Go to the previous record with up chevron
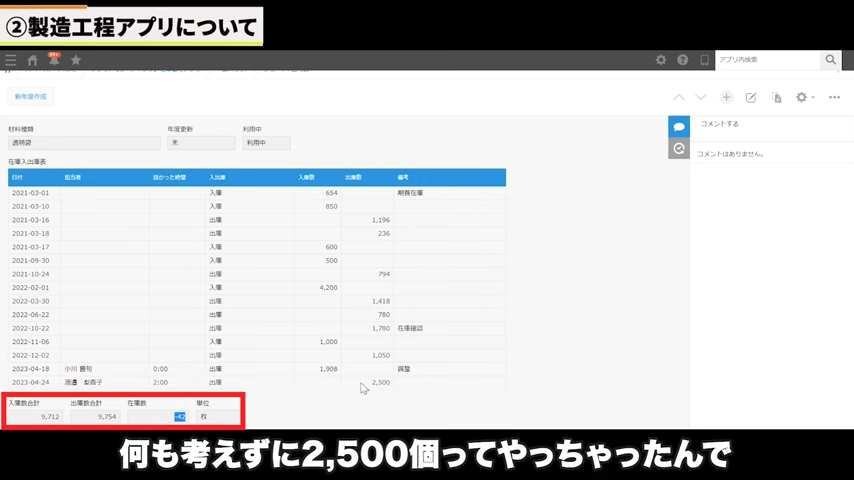854x480 pixels. point(679,98)
